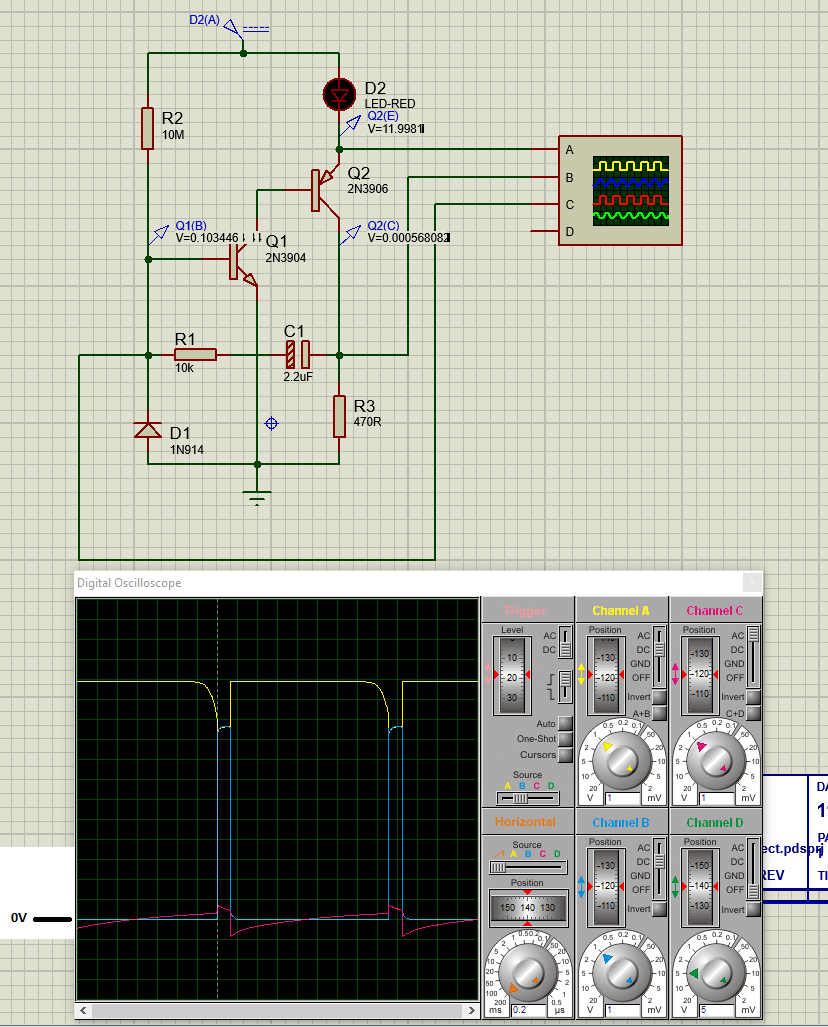
Task: Enable the Cursors button
Action: click(x=564, y=755)
